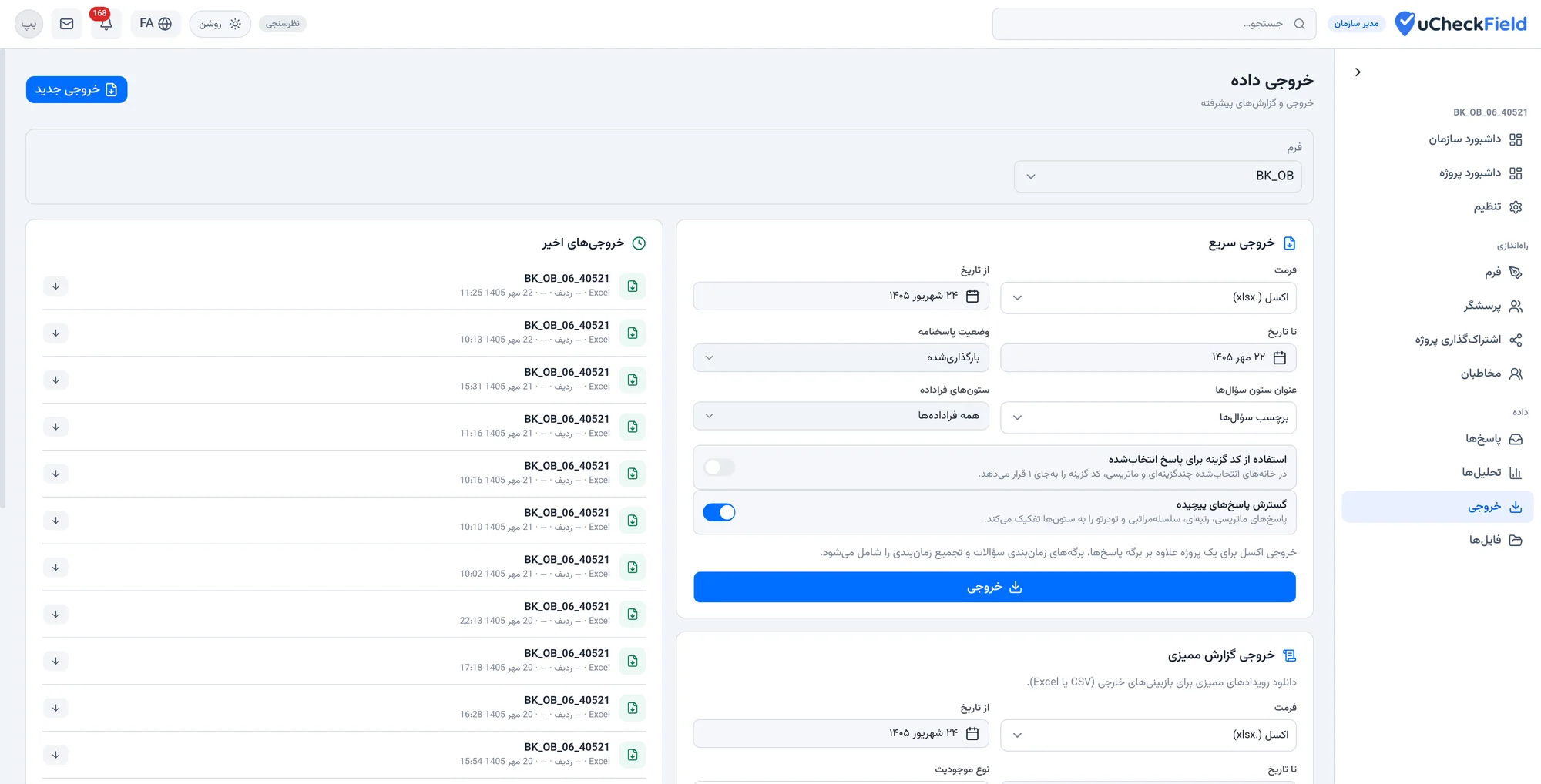1541x784 pixels.
Task: Open فایل‌ها in sidebar
Action: click(1438, 540)
